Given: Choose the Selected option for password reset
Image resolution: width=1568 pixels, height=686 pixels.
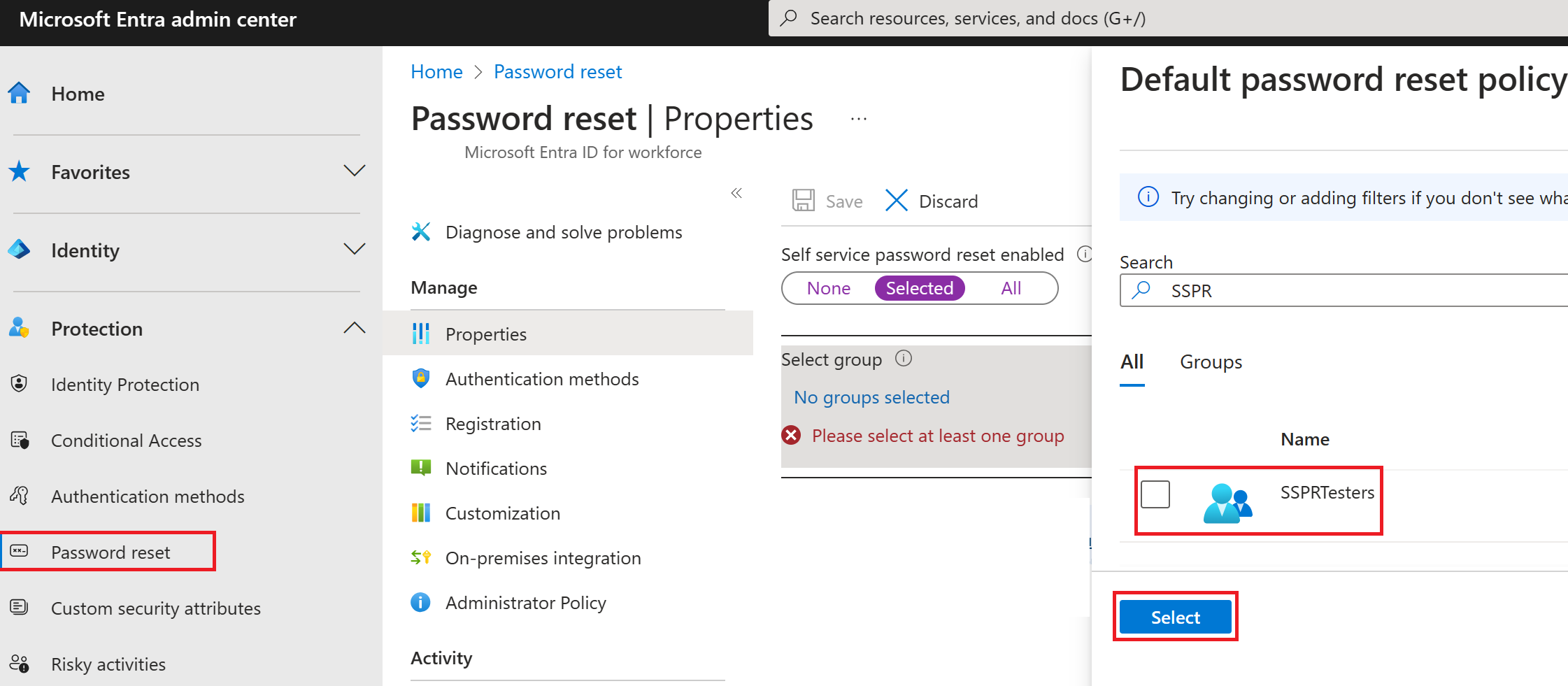Looking at the screenshot, I should pyautogui.click(x=920, y=288).
